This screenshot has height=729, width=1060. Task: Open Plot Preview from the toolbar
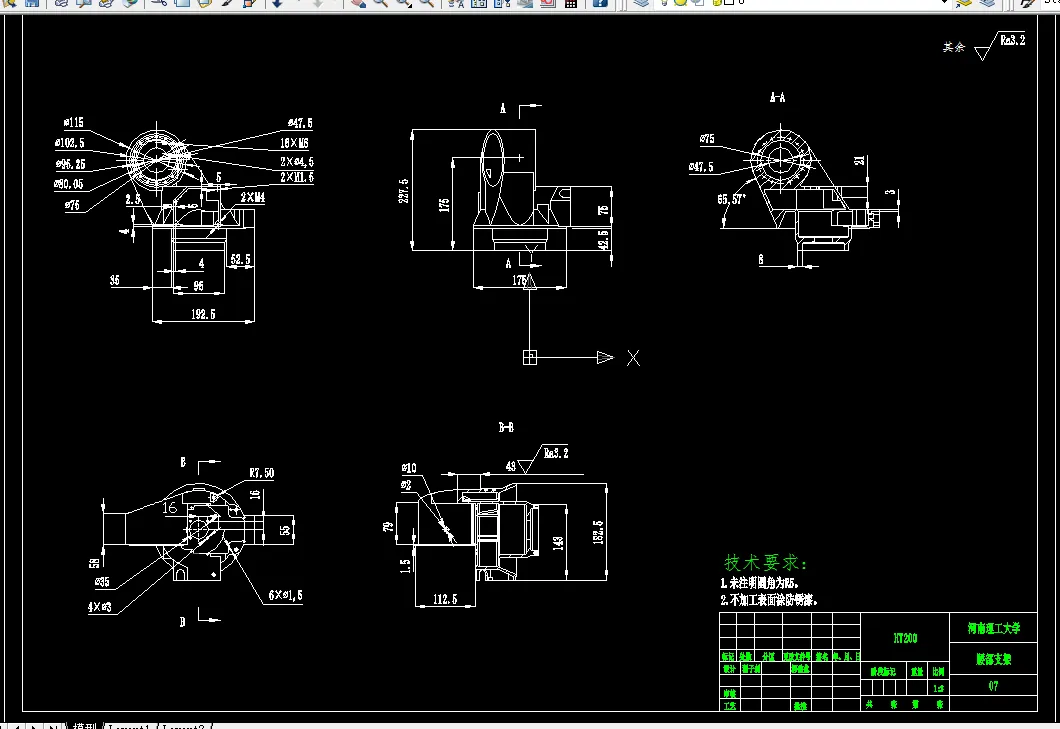pyautogui.click(x=83, y=3)
